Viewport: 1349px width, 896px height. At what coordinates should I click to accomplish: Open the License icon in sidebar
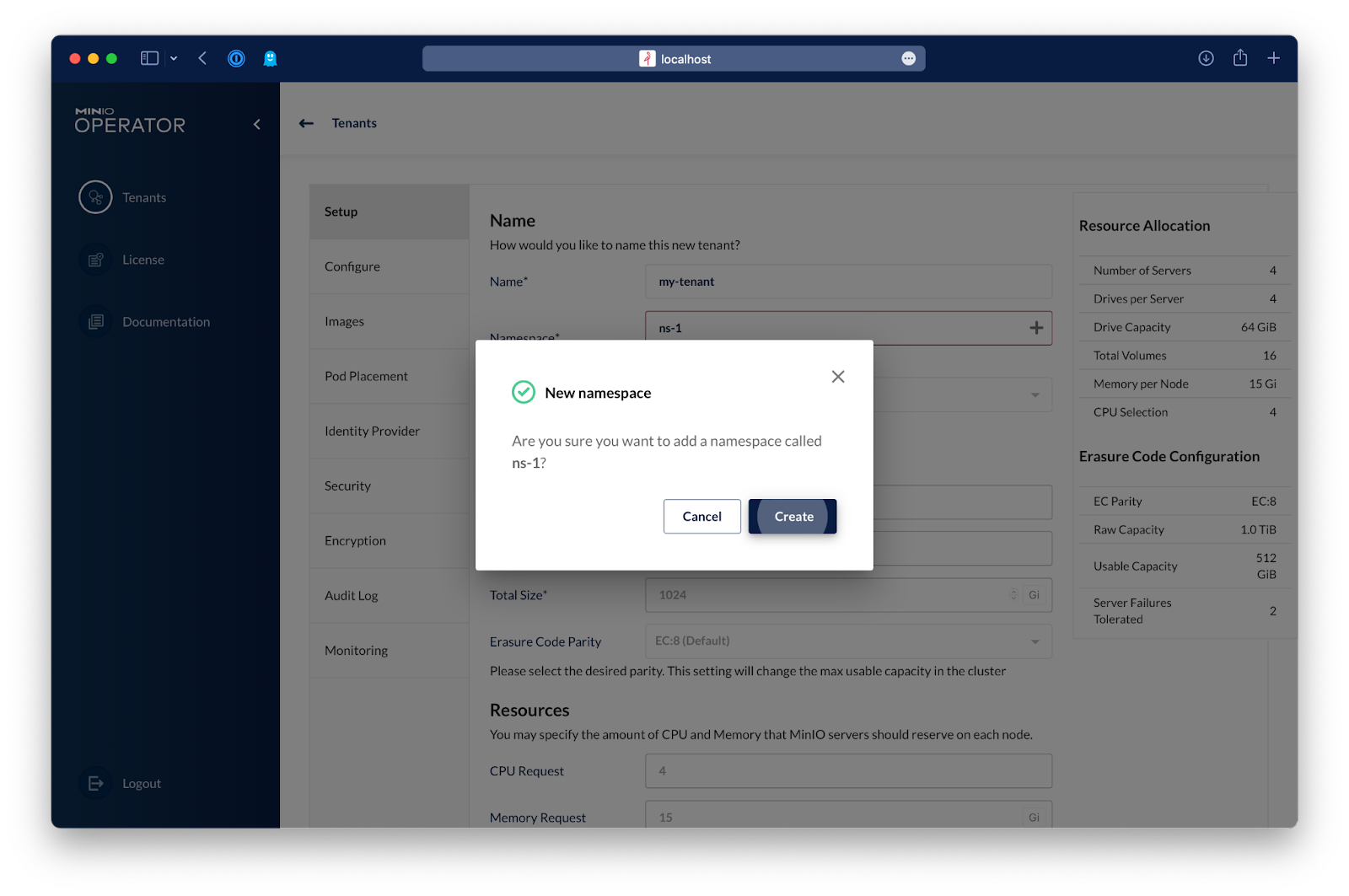point(95,260)
